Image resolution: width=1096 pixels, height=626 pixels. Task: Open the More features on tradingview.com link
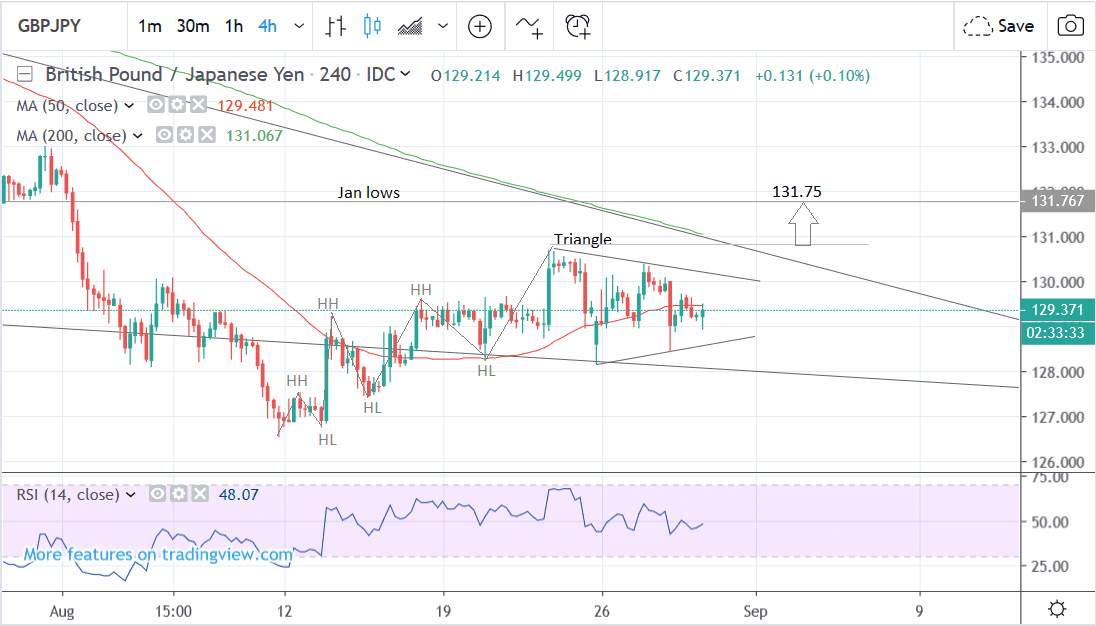tap(158, 554)
